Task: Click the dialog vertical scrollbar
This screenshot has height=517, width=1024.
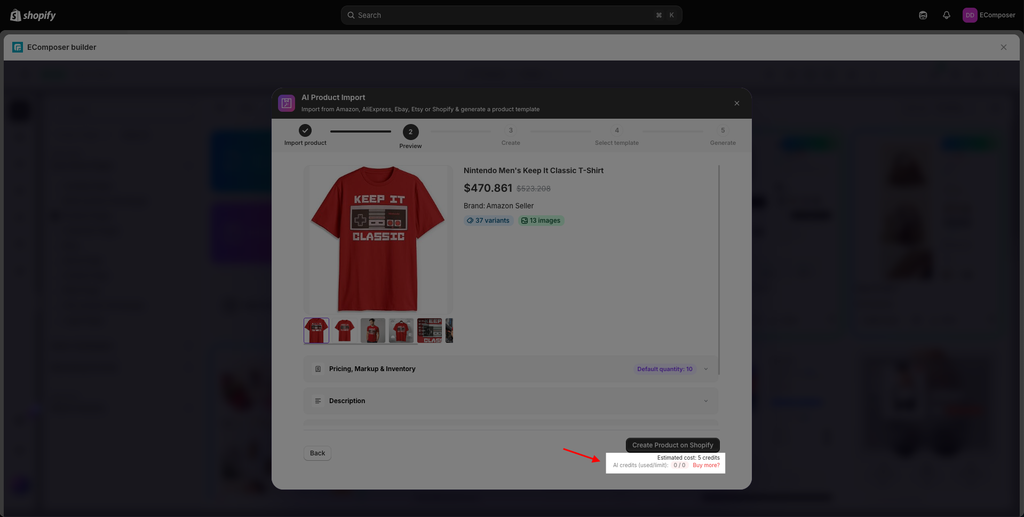Action: [720, 270]
